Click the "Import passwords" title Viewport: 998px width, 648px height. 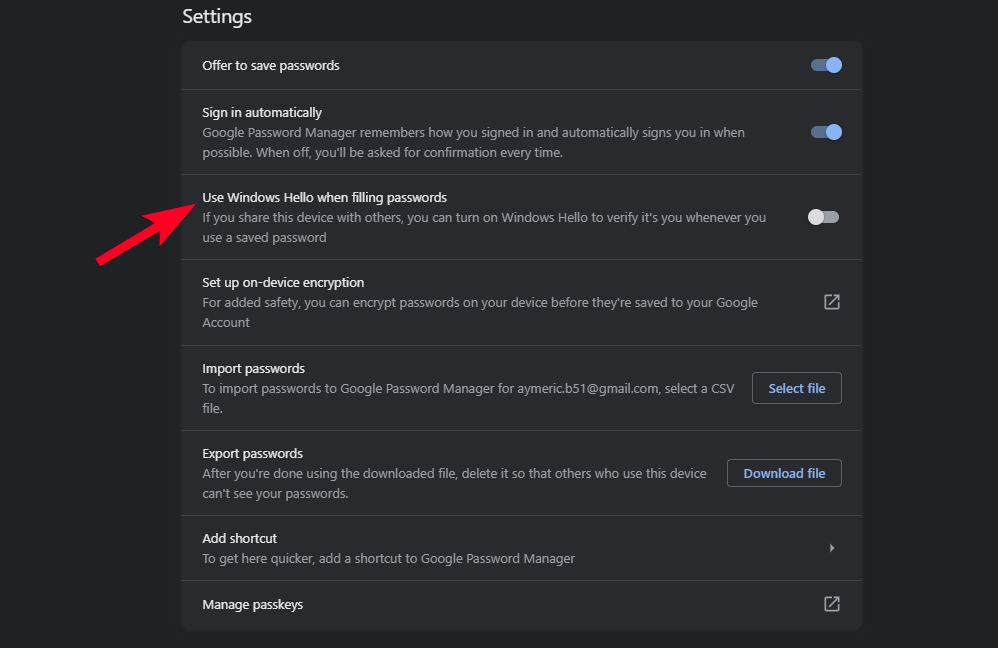click(x=253, y=369)
